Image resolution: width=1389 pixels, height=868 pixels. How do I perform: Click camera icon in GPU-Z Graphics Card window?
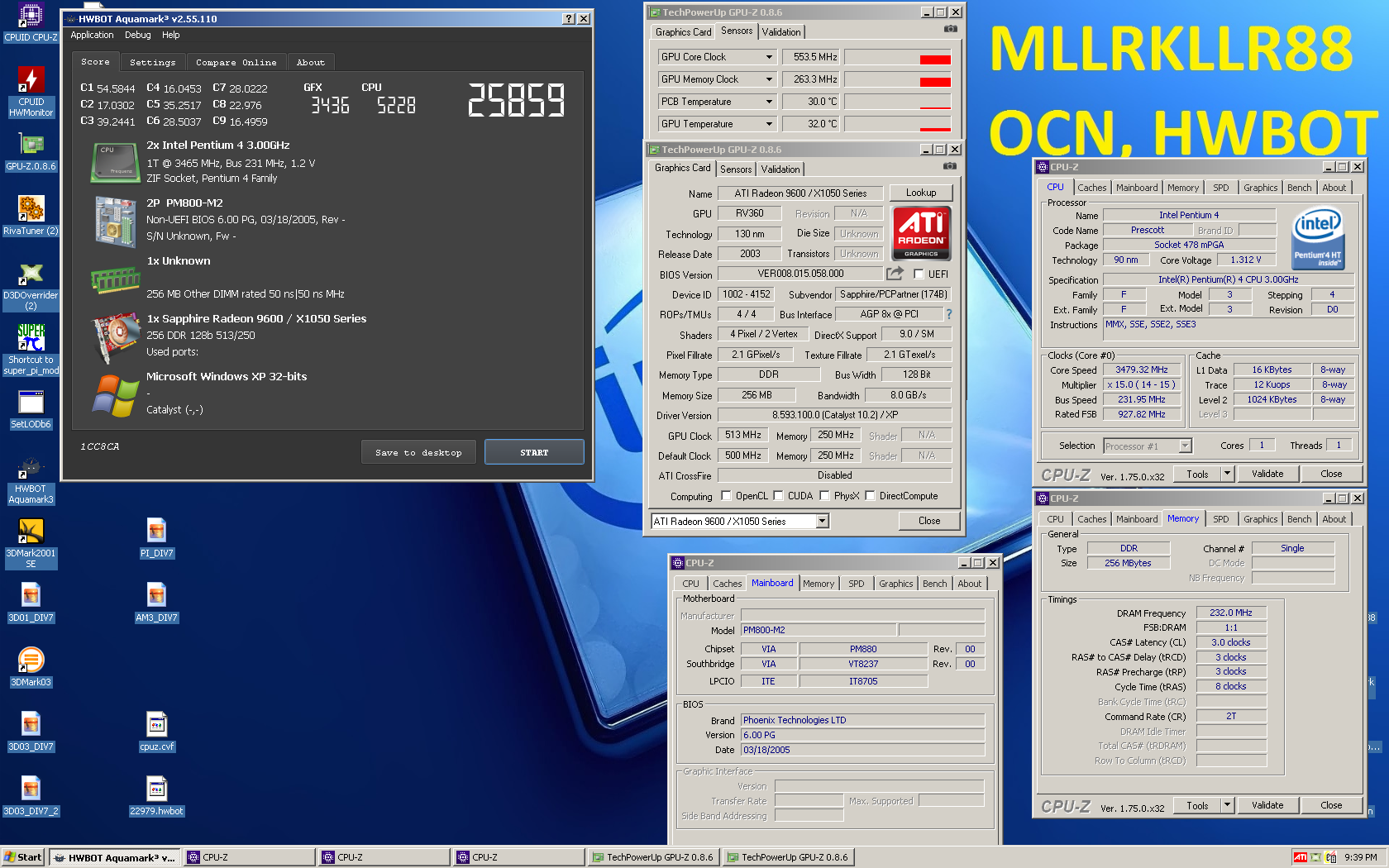click(950, 166)
